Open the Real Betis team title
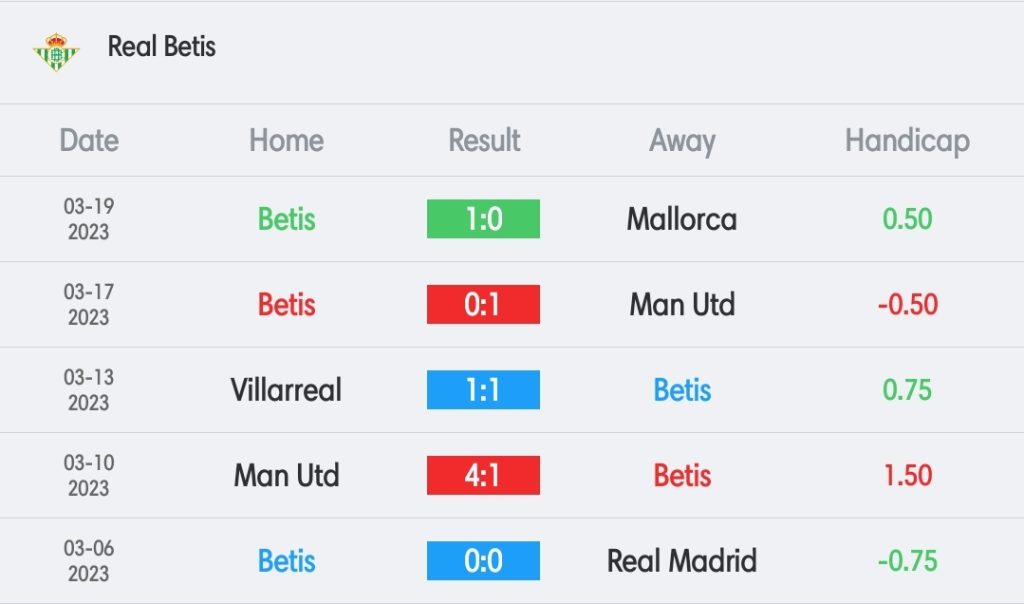 coord(161,47)
